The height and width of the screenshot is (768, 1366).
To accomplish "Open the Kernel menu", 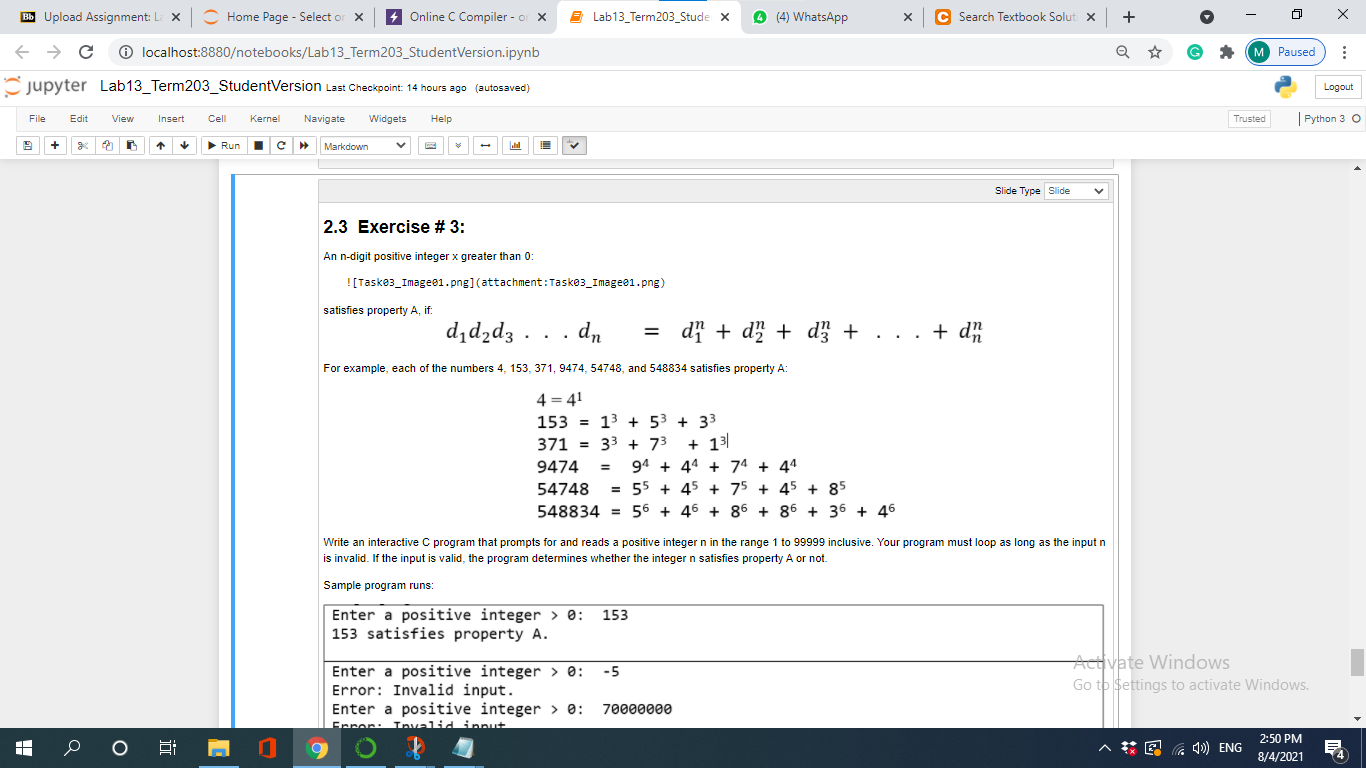I will click(265, 118).
